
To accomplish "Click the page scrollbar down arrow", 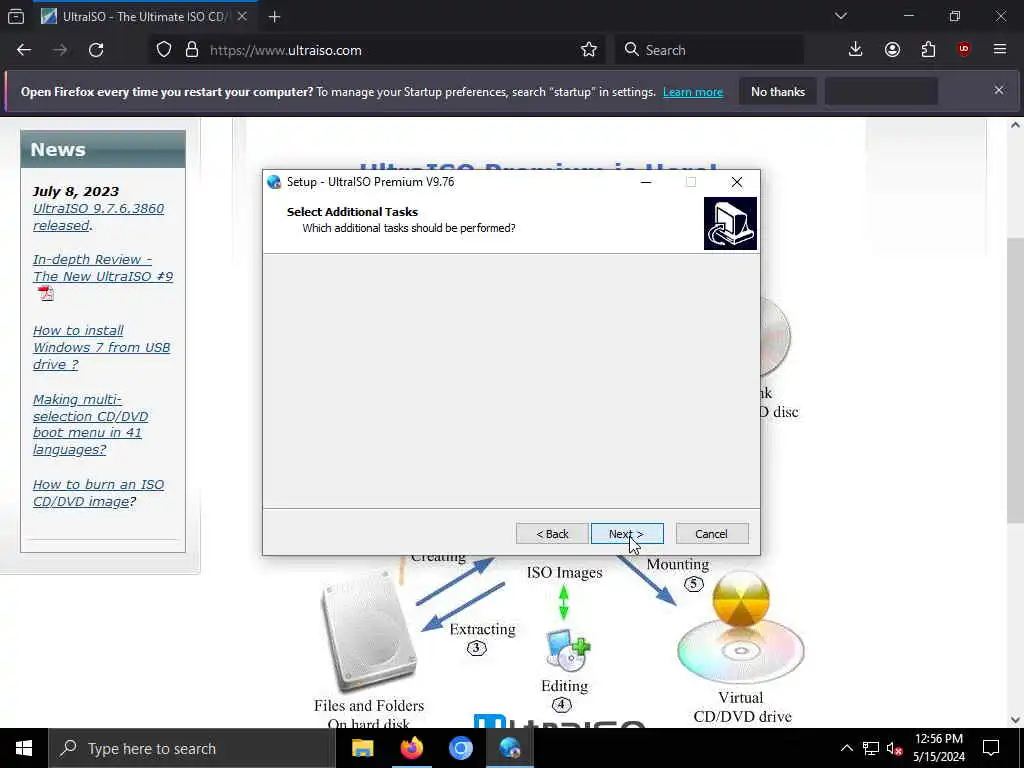I will (1015, 720).
